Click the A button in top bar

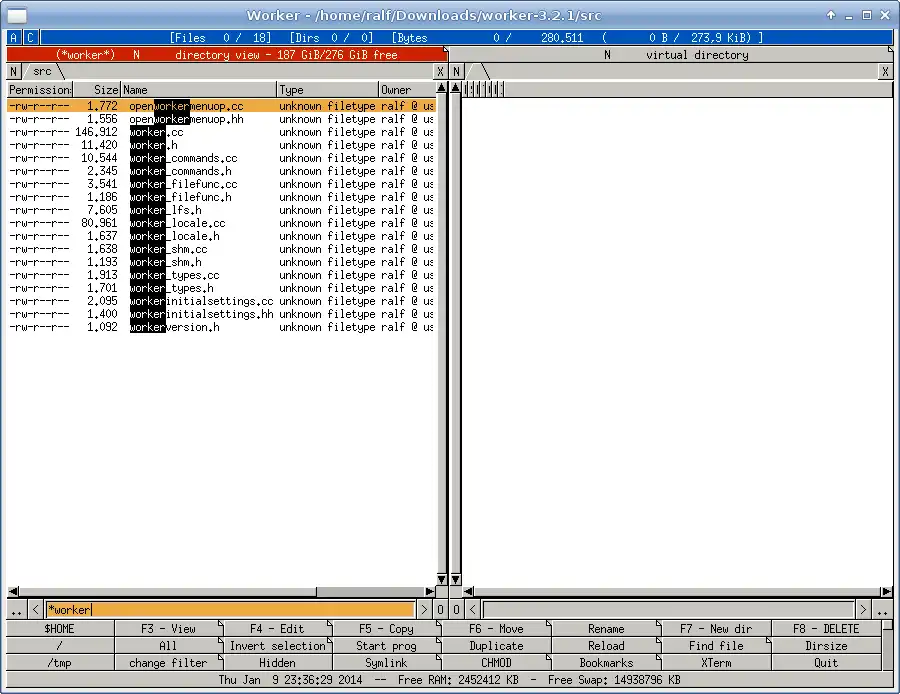(x=14, y=38)
